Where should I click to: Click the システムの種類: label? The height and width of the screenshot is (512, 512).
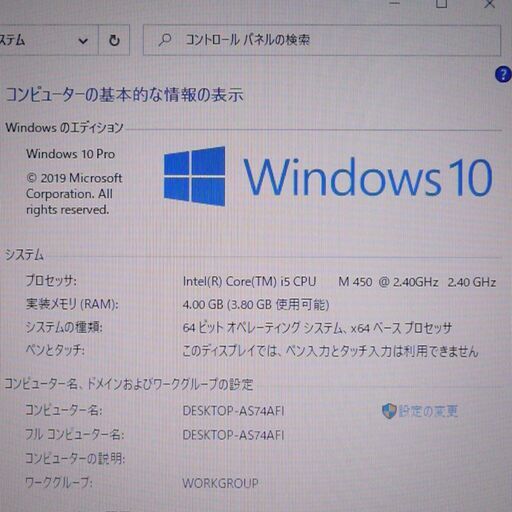[64, 327]
